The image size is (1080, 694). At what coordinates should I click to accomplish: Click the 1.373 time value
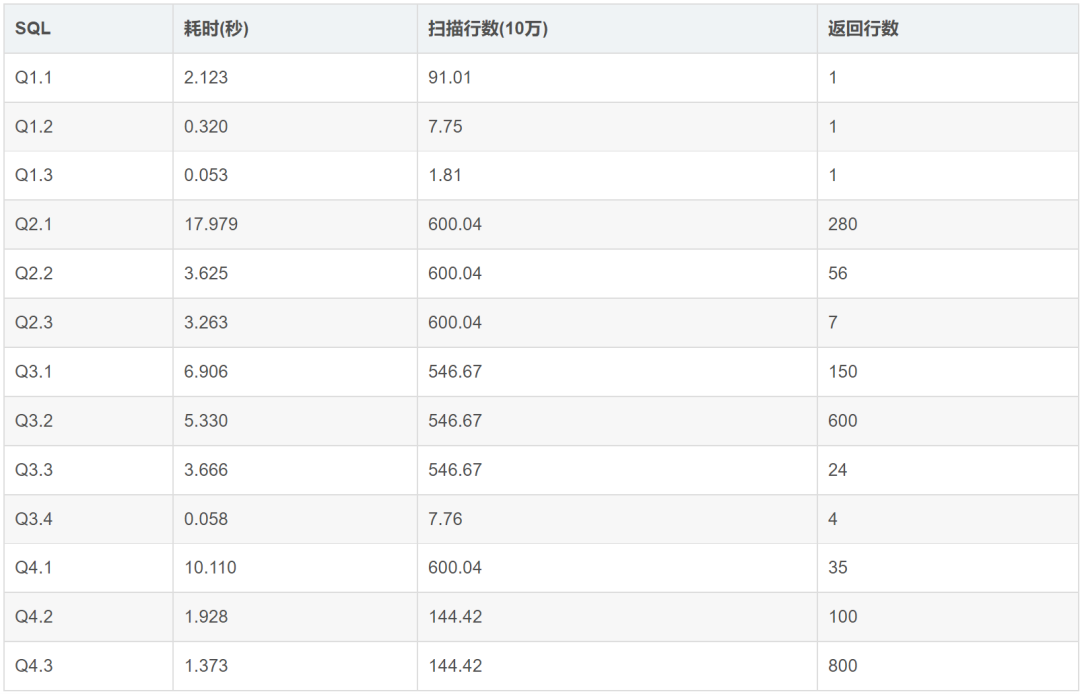206,666
